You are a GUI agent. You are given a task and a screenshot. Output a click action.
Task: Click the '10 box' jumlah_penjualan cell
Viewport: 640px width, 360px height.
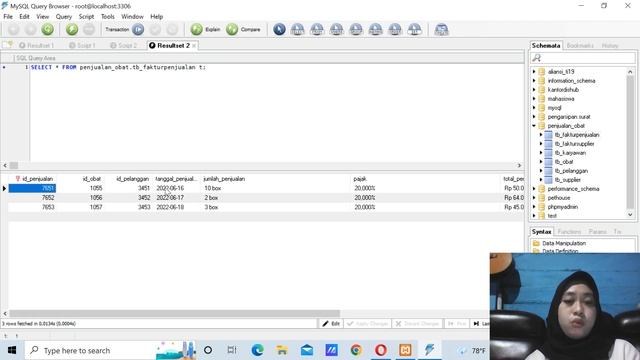pyautogui.click(x=212, y=188)
